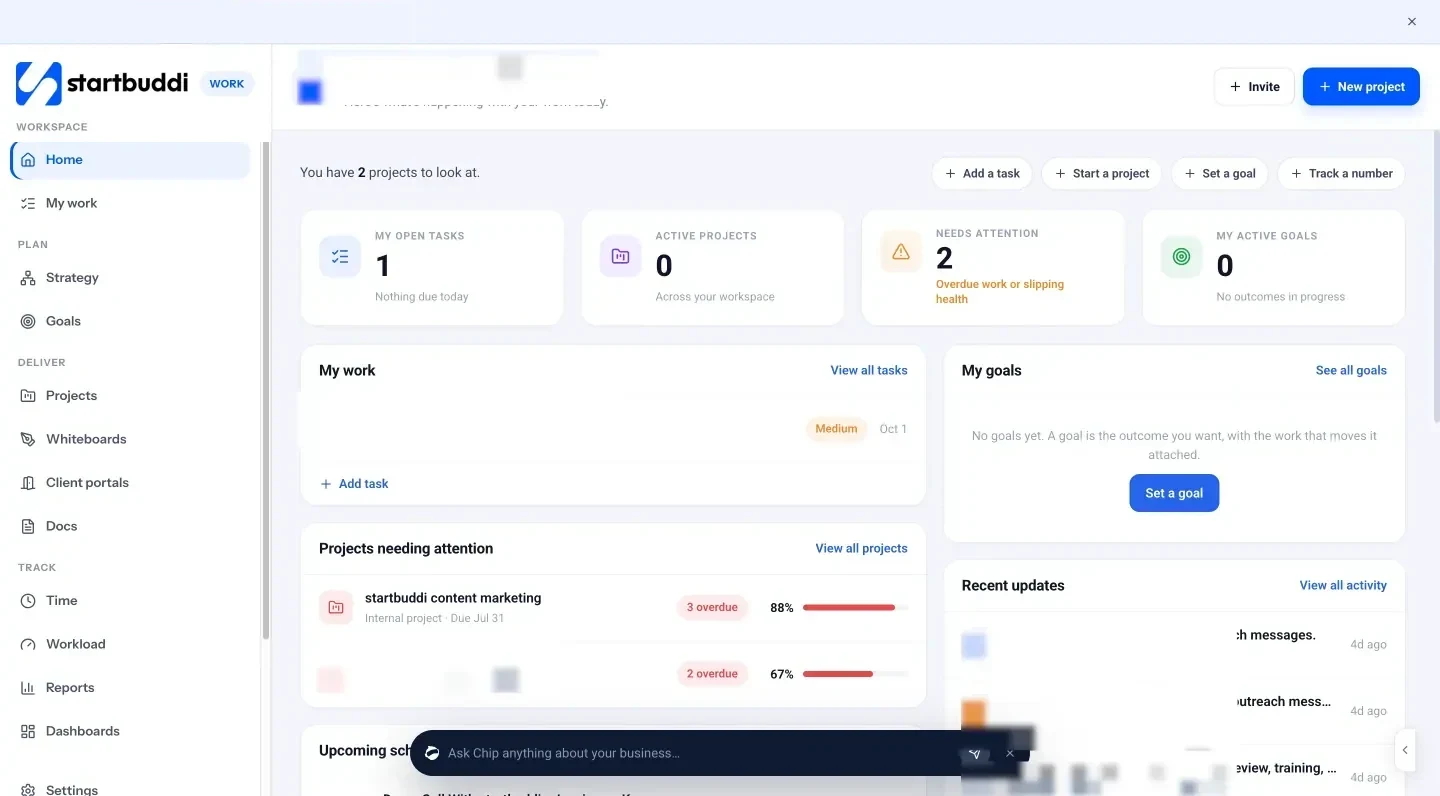Click the 3 overdue badge
The image size is (1440, 796).
(x=713, y=607)
